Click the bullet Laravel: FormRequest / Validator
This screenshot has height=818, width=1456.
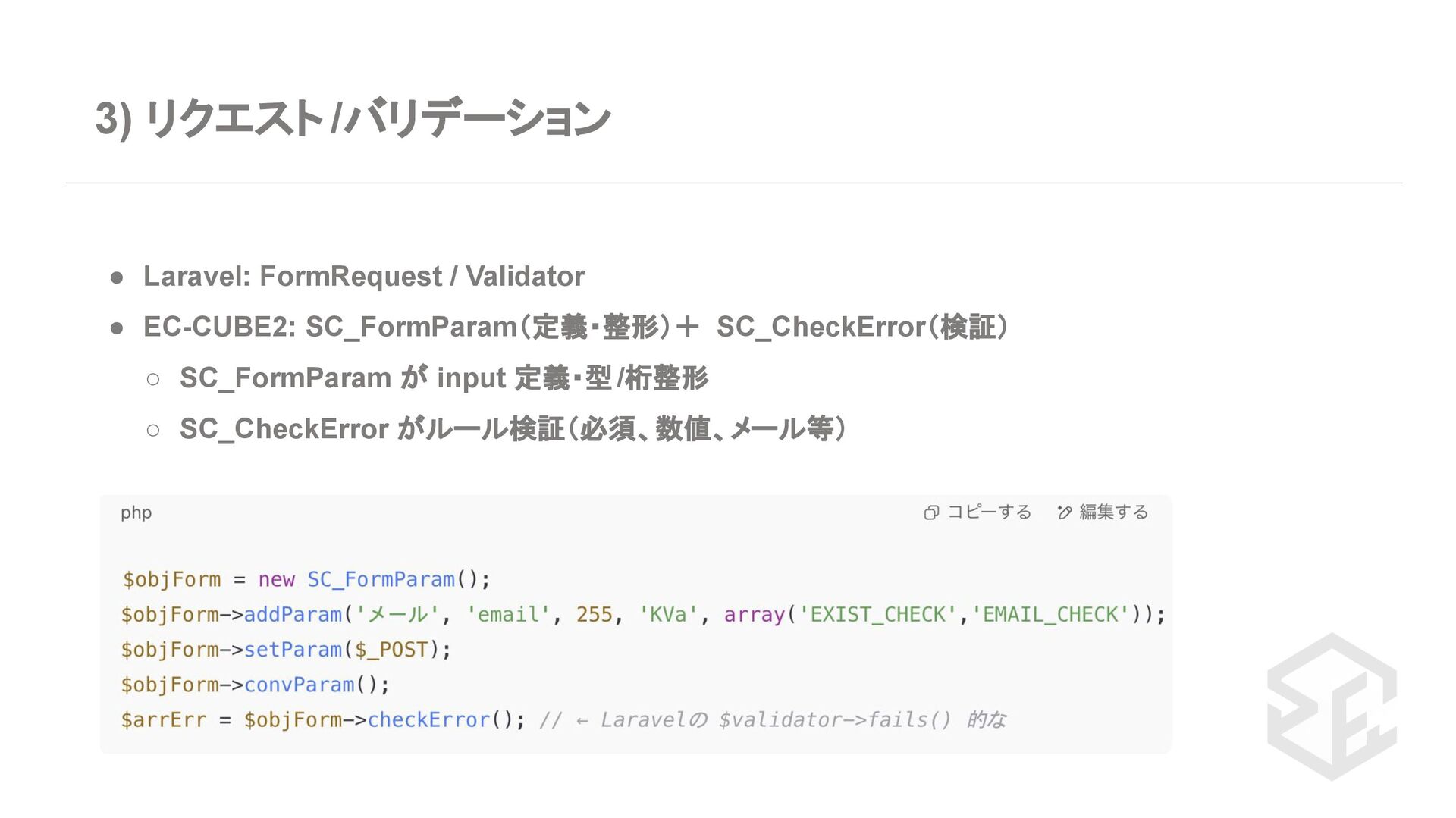tap(364, 277)
